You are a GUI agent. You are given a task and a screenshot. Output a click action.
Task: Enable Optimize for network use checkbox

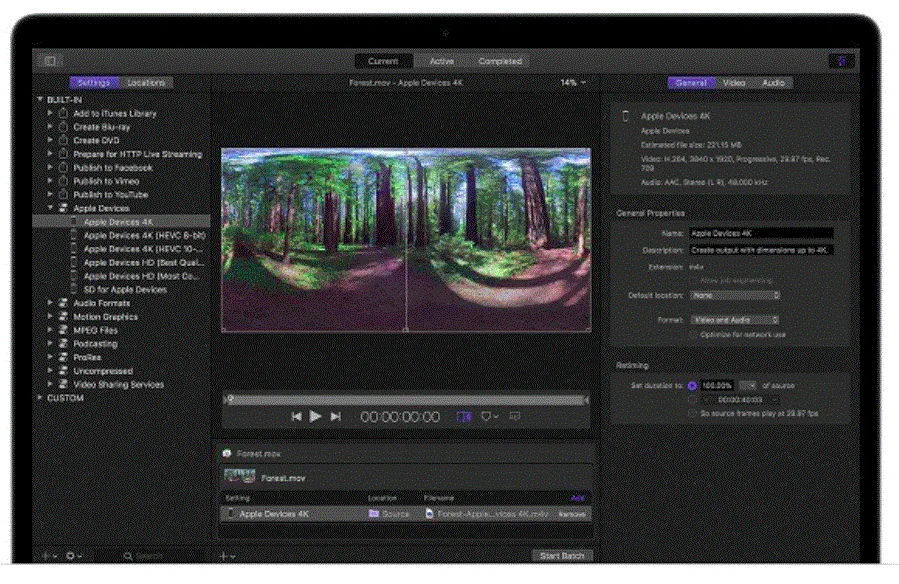point(693,335)
